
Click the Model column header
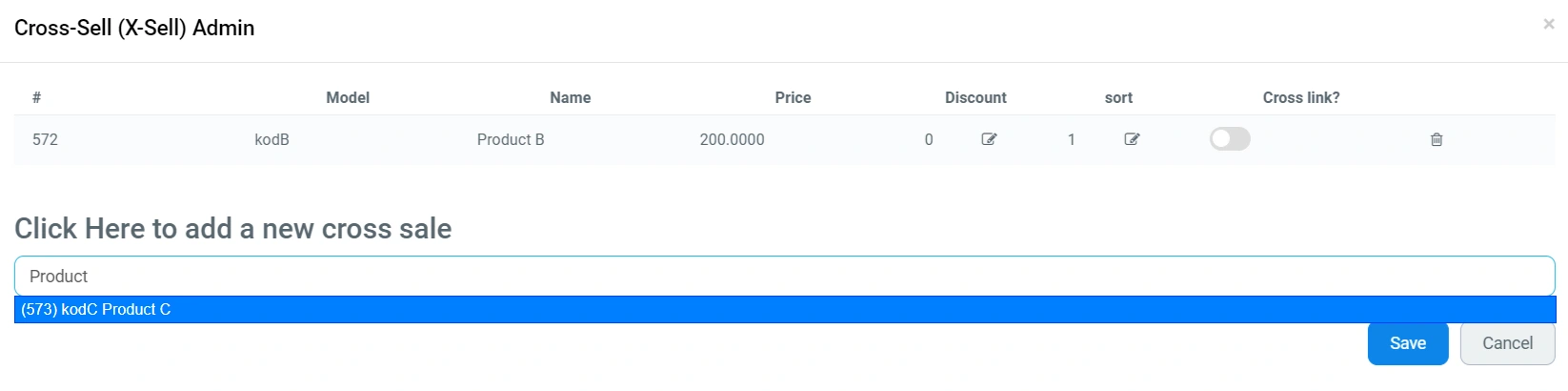point(348,97)
